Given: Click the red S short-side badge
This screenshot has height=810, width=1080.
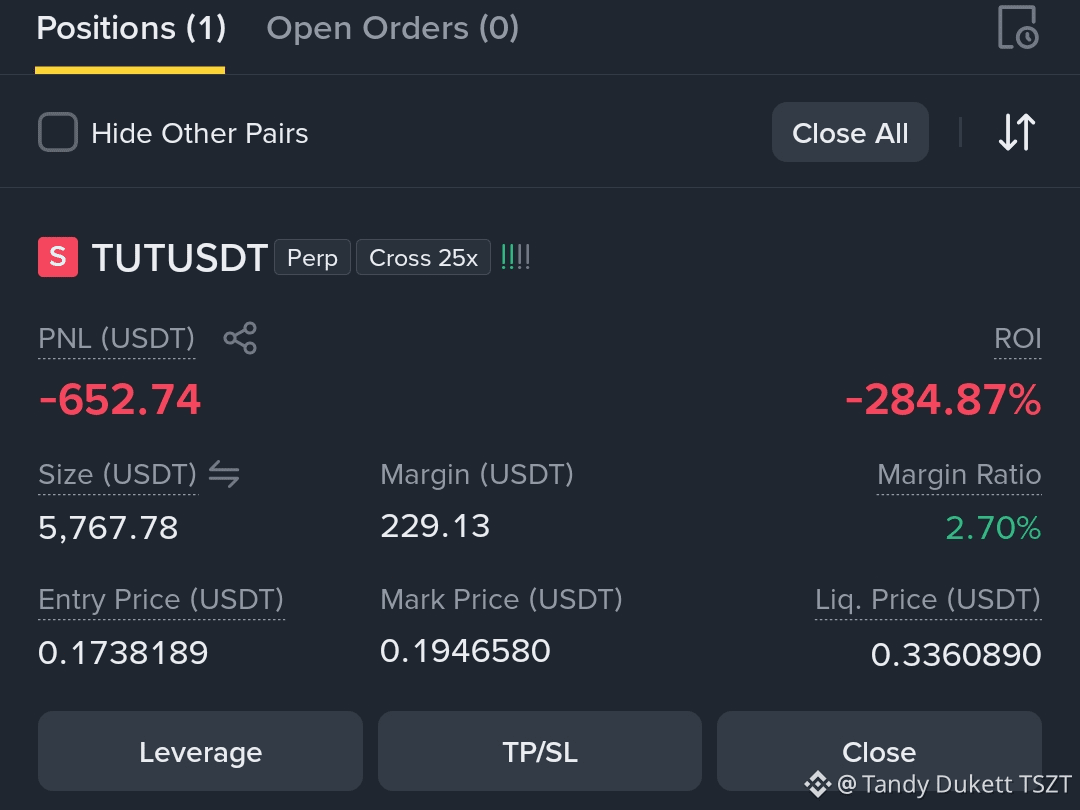Looking at the screenshot, I should 58,257.
